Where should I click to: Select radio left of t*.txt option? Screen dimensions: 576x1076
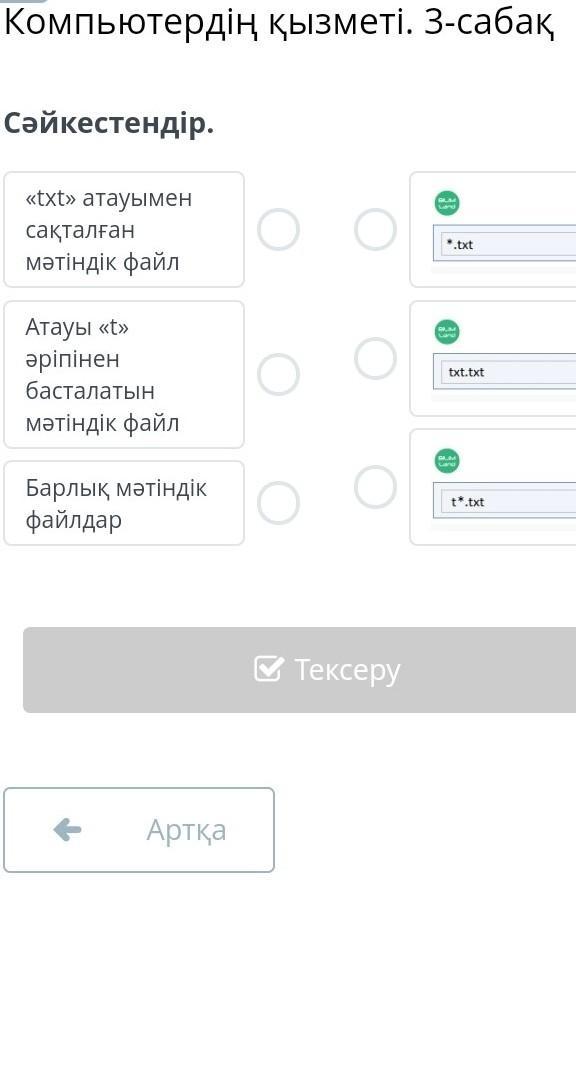tap(376, 487)
